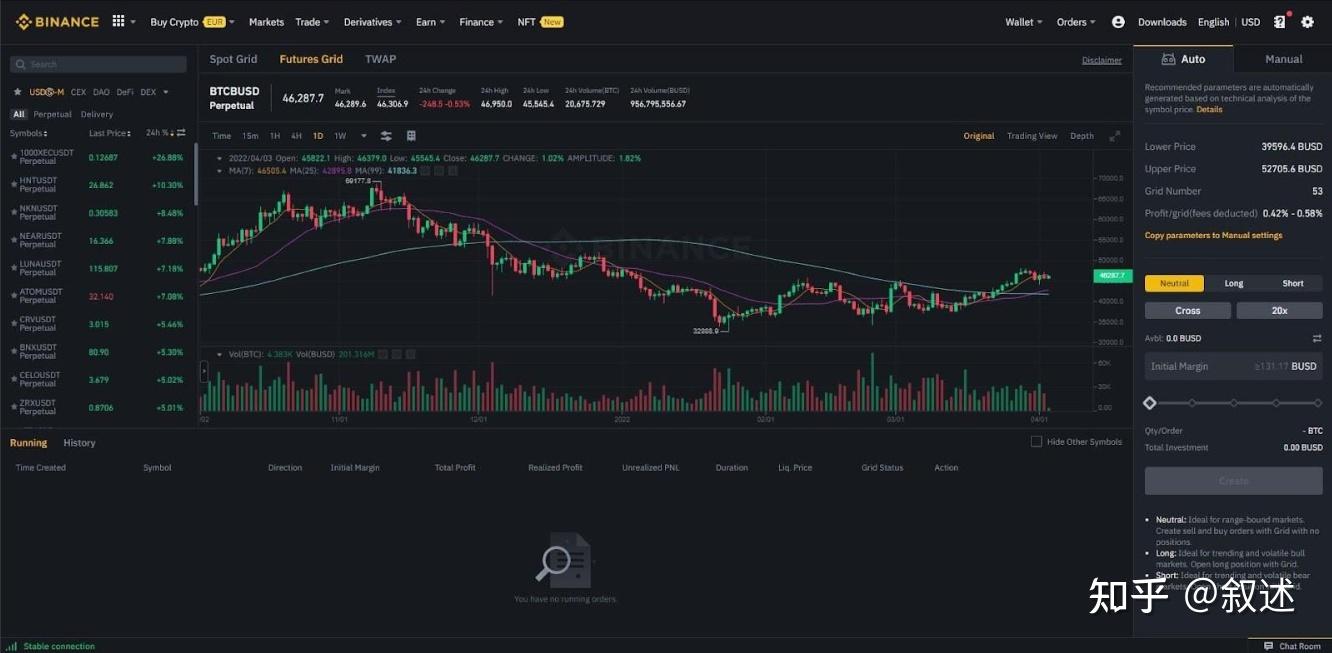Favorite the LUNAUSDT Perpetual star
Image resolution: width=1332 pixels, height=653 pixels.
[14, 269]
